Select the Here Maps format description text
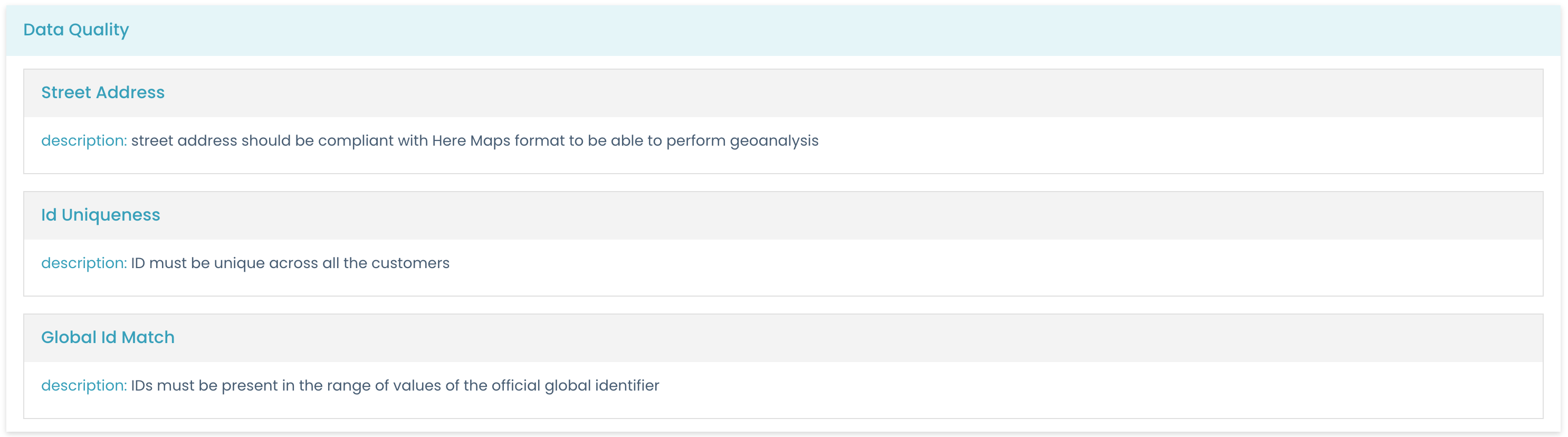 [x=474, y=140]
